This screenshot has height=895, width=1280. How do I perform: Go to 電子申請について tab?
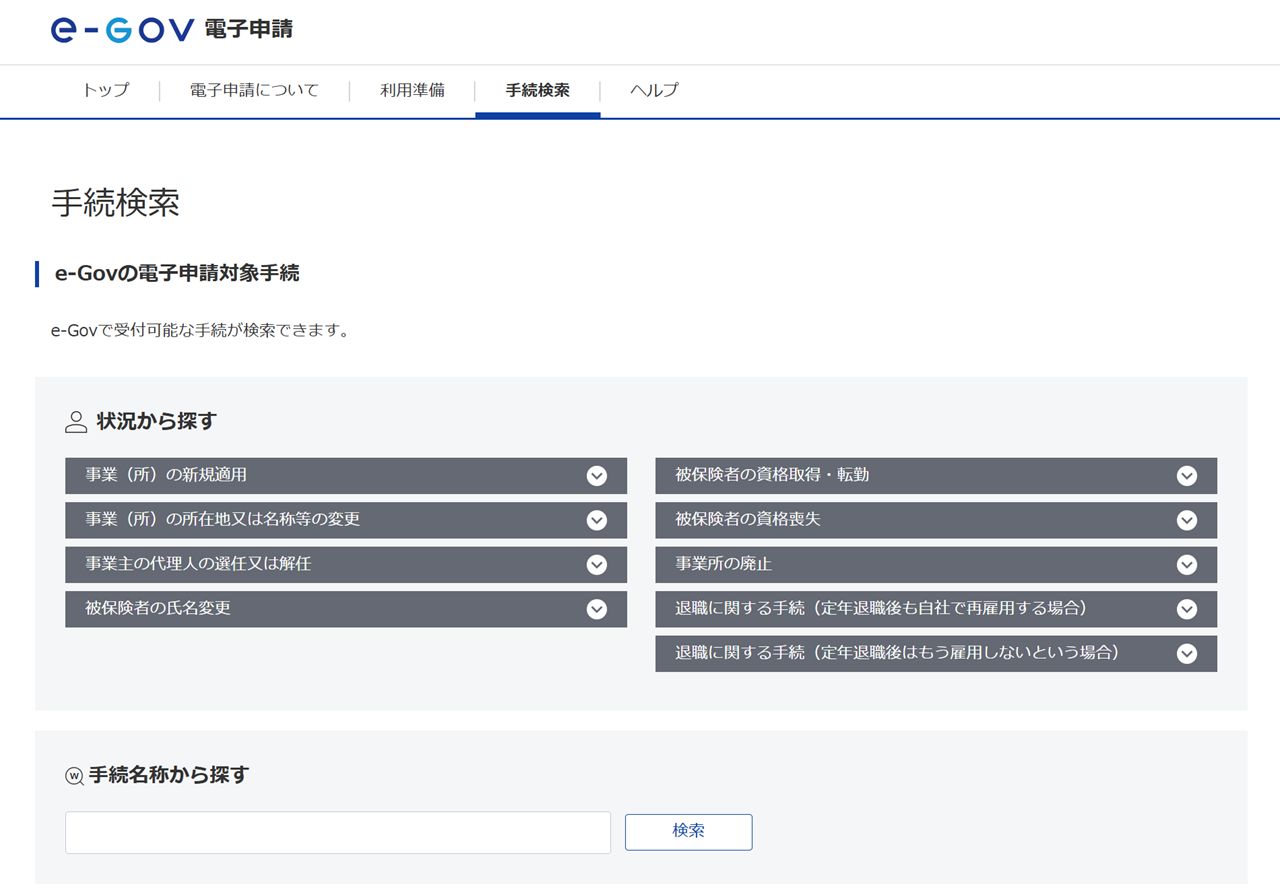pyautogui.click(x=254, y=91)
